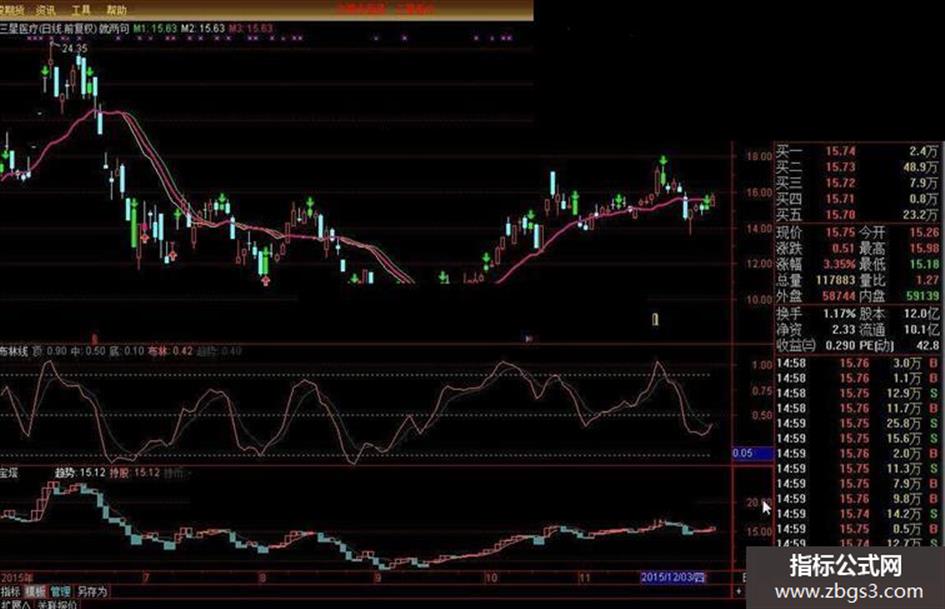The image size is (945, 609).
Task: Click the M3: 15.63 moving average label
Action: [x=251, y=28]
